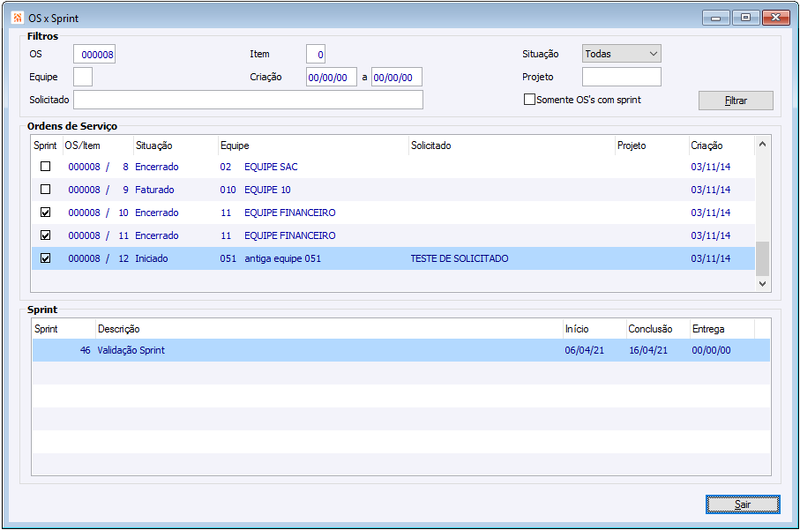Click the Descrição column header in Sprint
The image size is (800, 530).
[329, 329]
